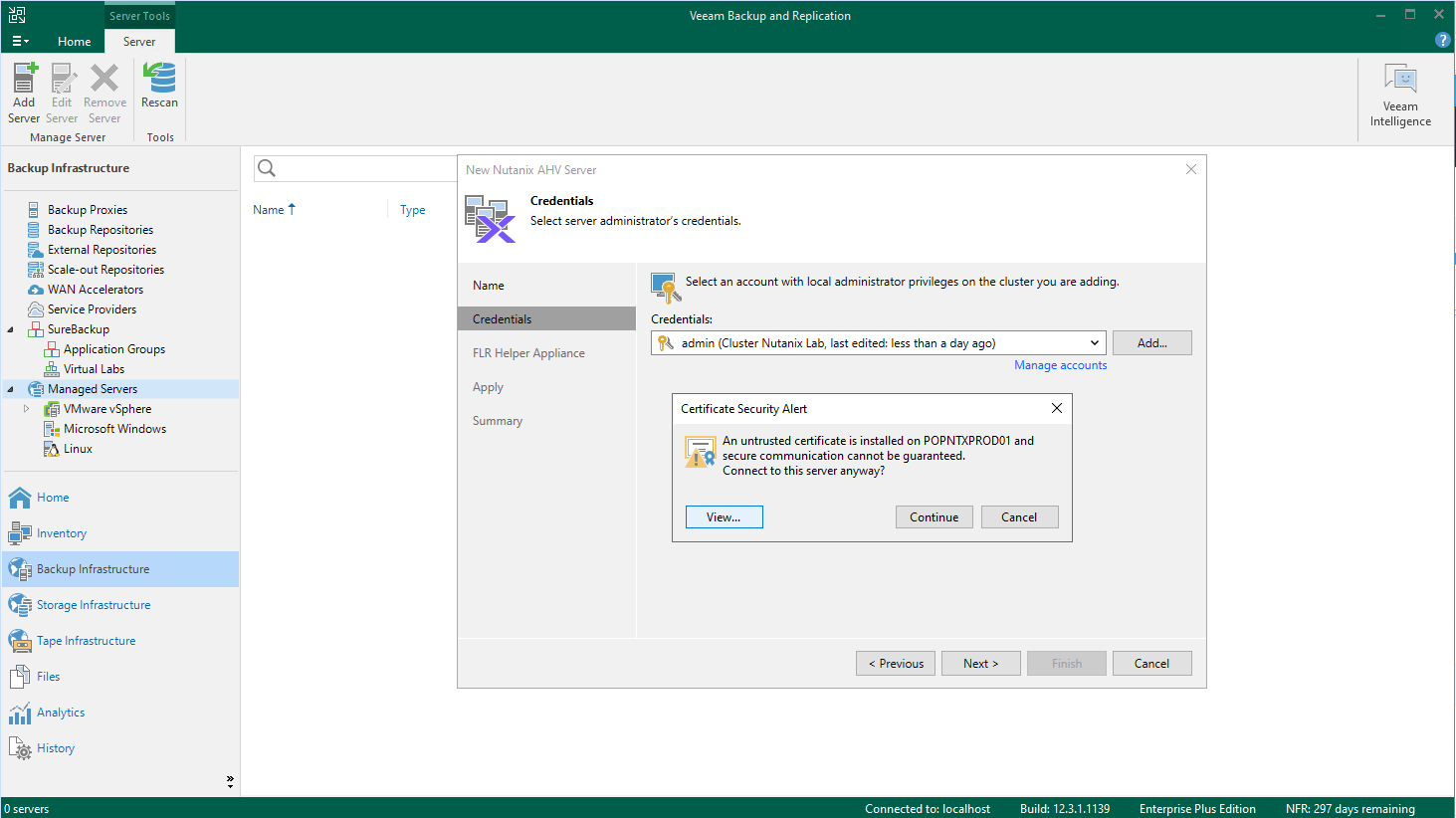
Task: Select WAN Accelerators tree node
Action: (x=96, y=290)
